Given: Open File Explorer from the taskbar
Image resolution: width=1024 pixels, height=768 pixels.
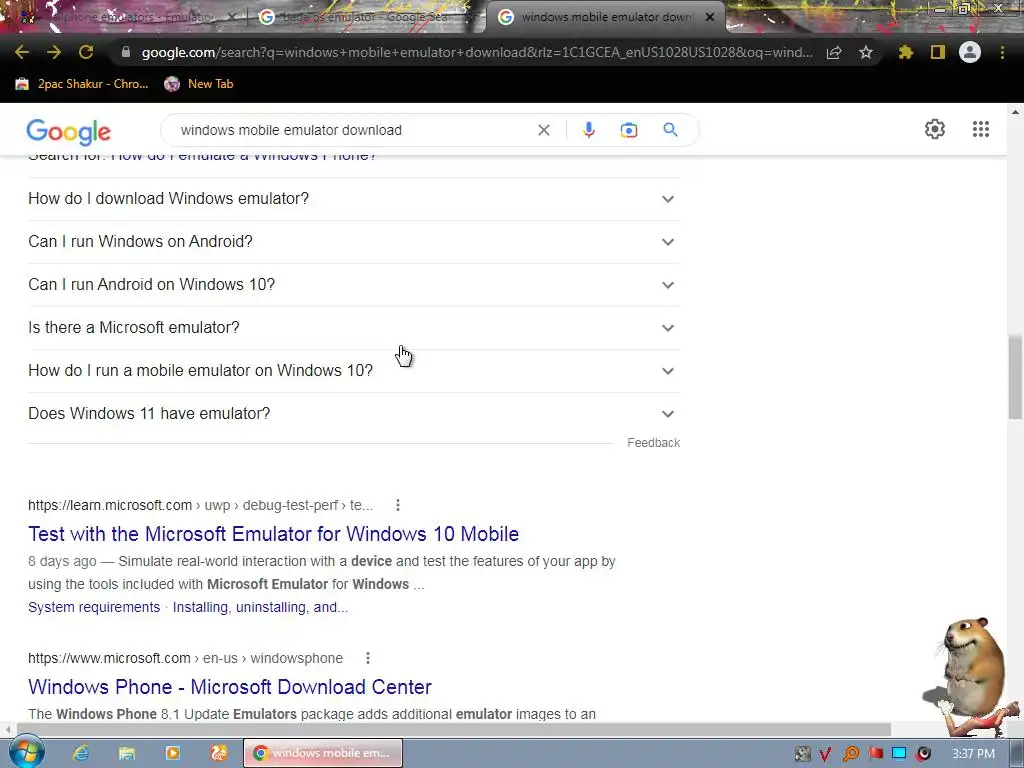Looking at the screenshot, I should click(127, 753).
